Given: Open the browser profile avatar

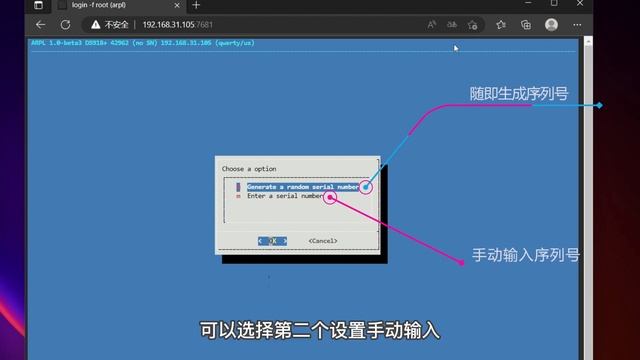Looking at the screenshot, I should (551, 25).
